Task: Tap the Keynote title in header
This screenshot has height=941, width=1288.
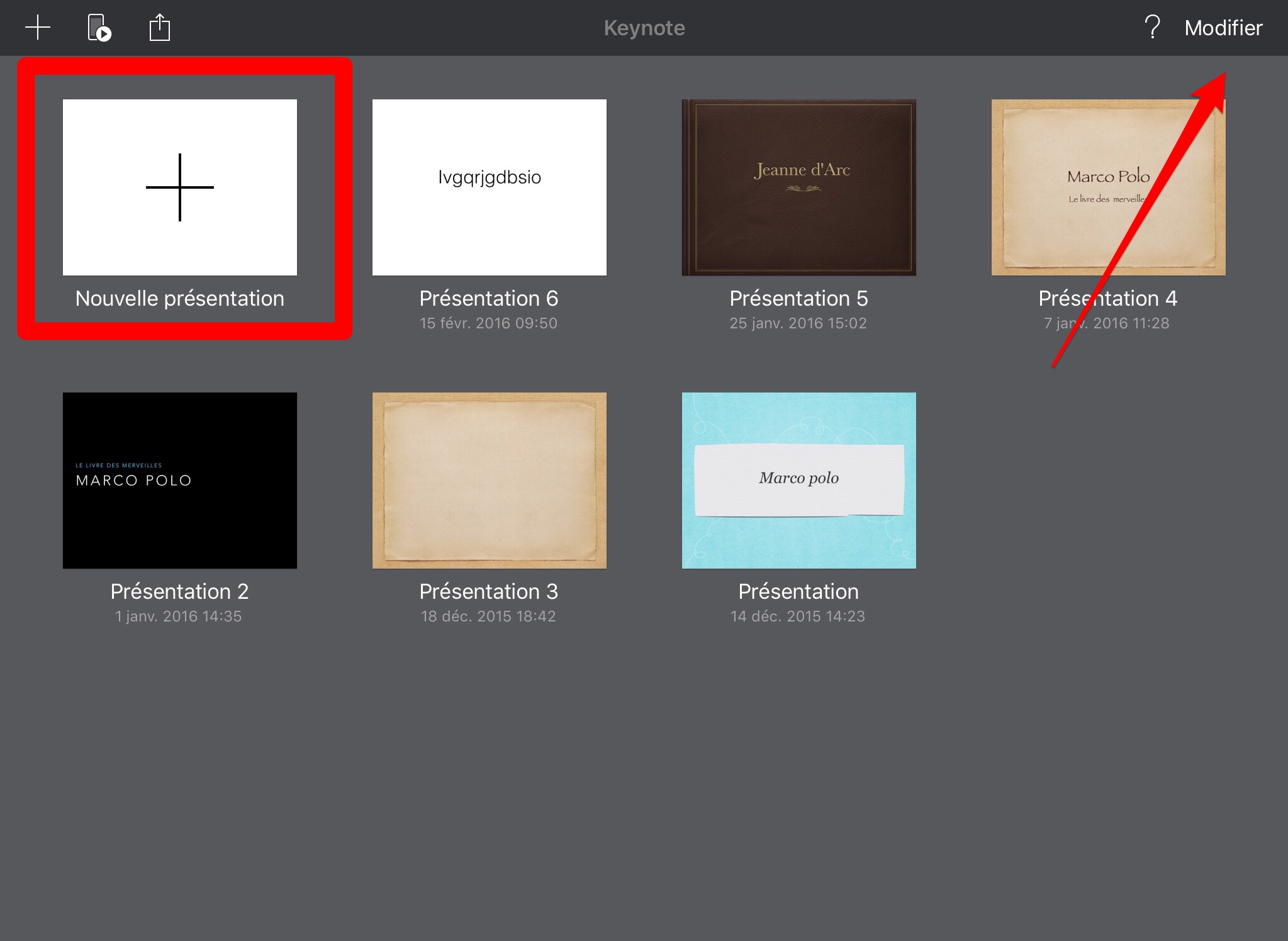Action: coord(644,28)
